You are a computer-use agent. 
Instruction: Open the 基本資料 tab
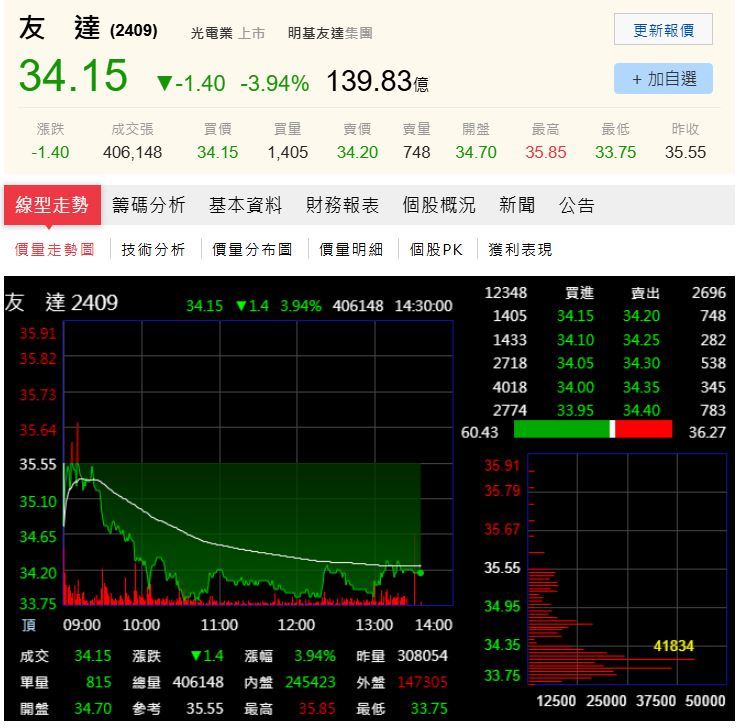point(245,205)
